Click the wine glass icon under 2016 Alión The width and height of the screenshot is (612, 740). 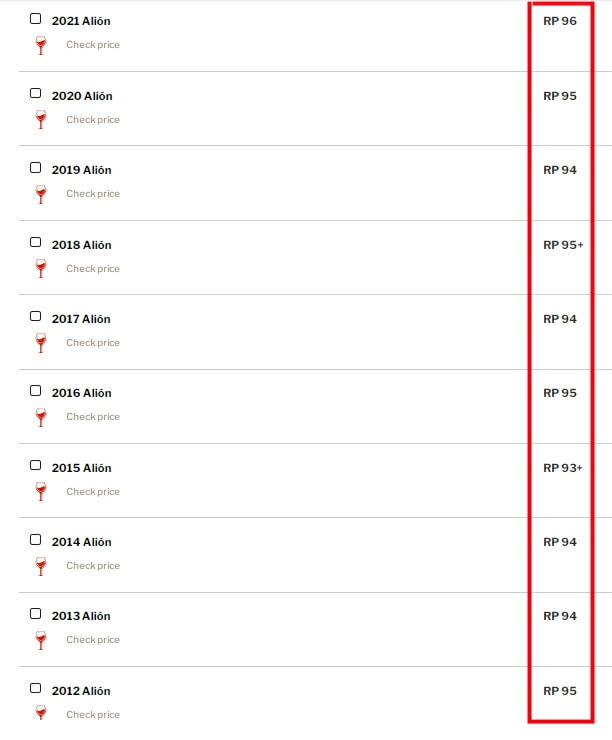pyautogui.click(x=40, y=417)
